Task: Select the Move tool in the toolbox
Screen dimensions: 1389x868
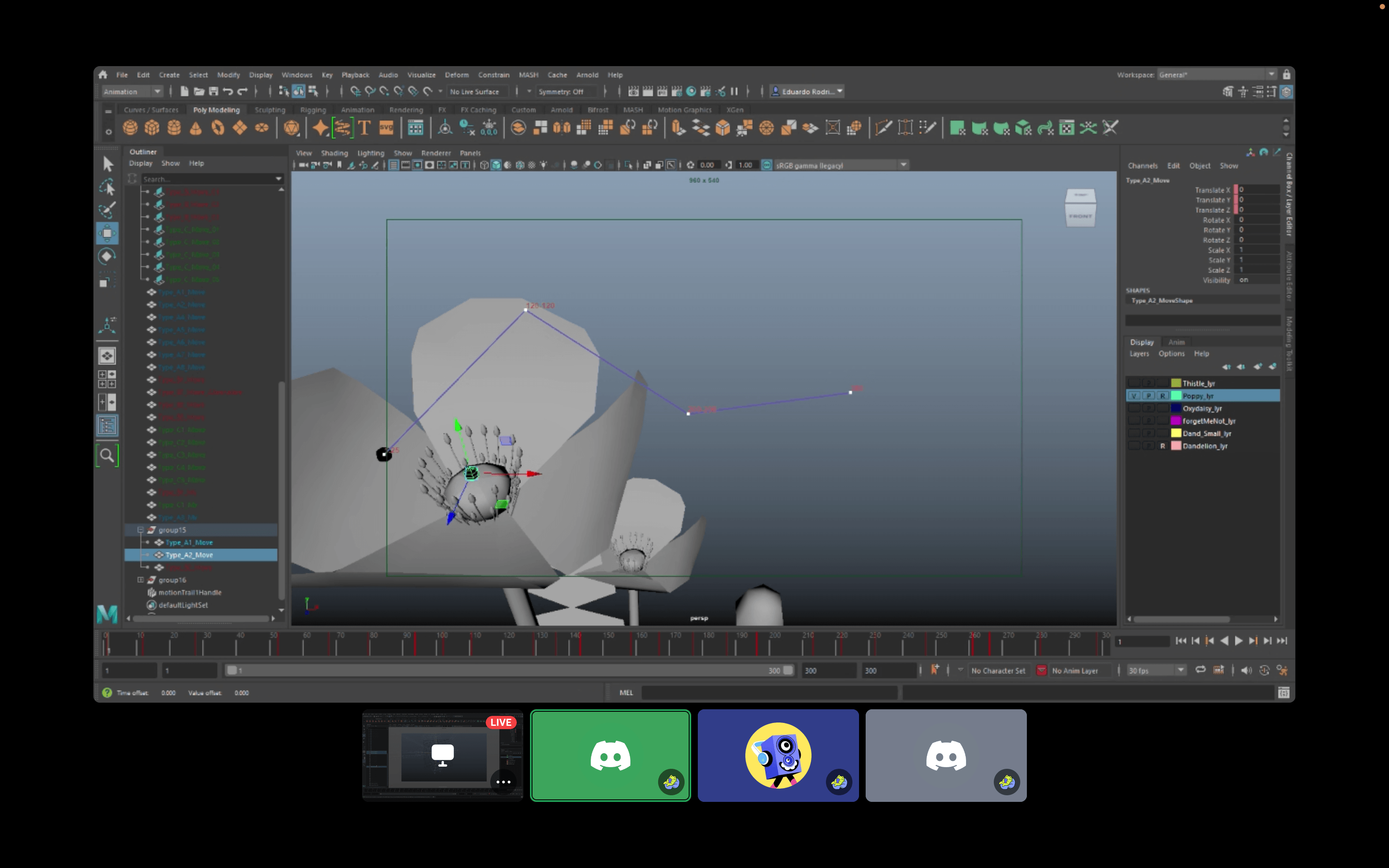Action: [x=107, y=233]
